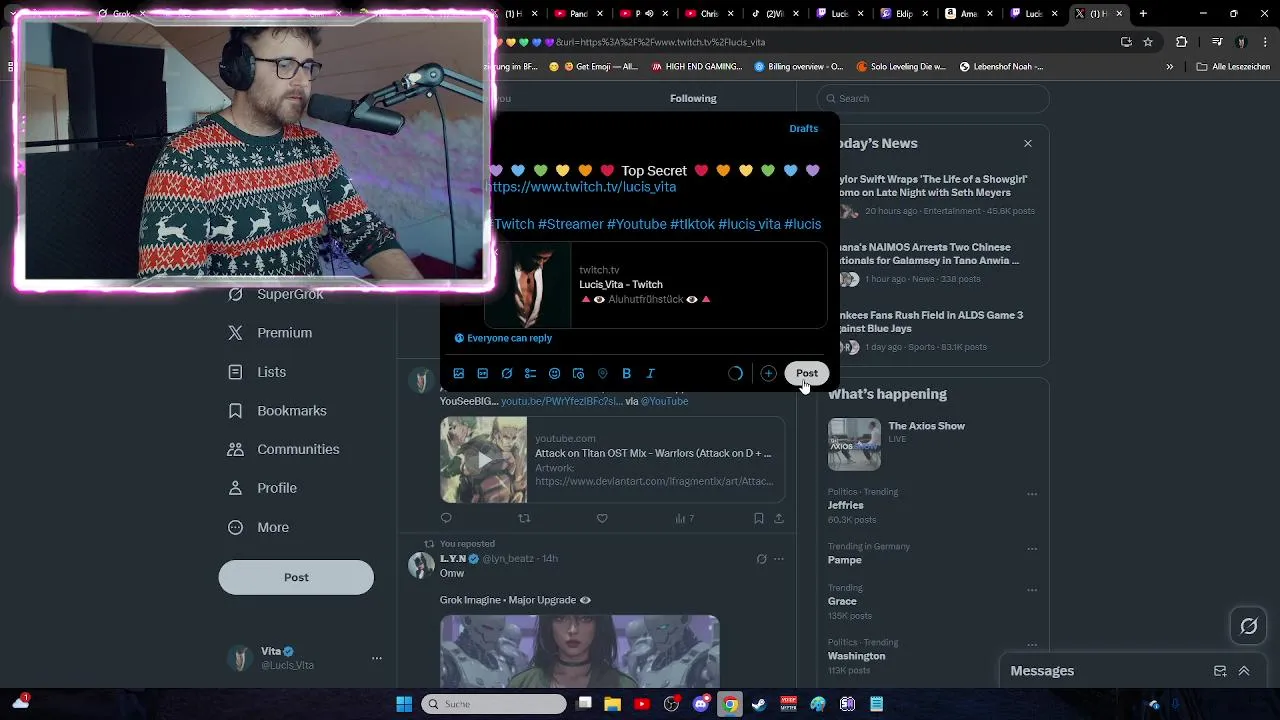Screen dimensions: 1280x720
Task: Play the Attack on Titan OST video thumbnail
Action: click(484, 460)
